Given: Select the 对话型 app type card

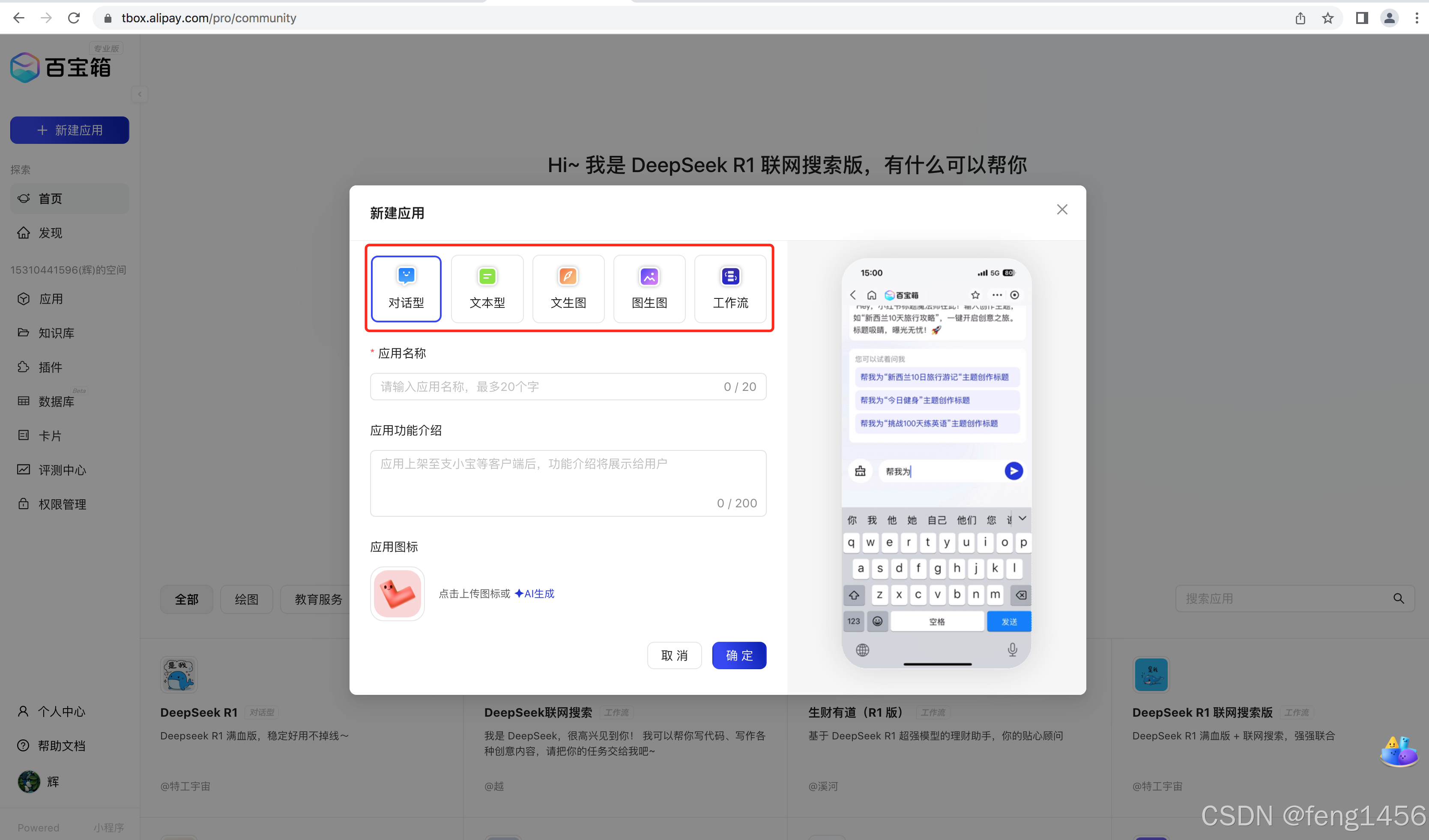Looking at the screenshot, I should [406, 289].
